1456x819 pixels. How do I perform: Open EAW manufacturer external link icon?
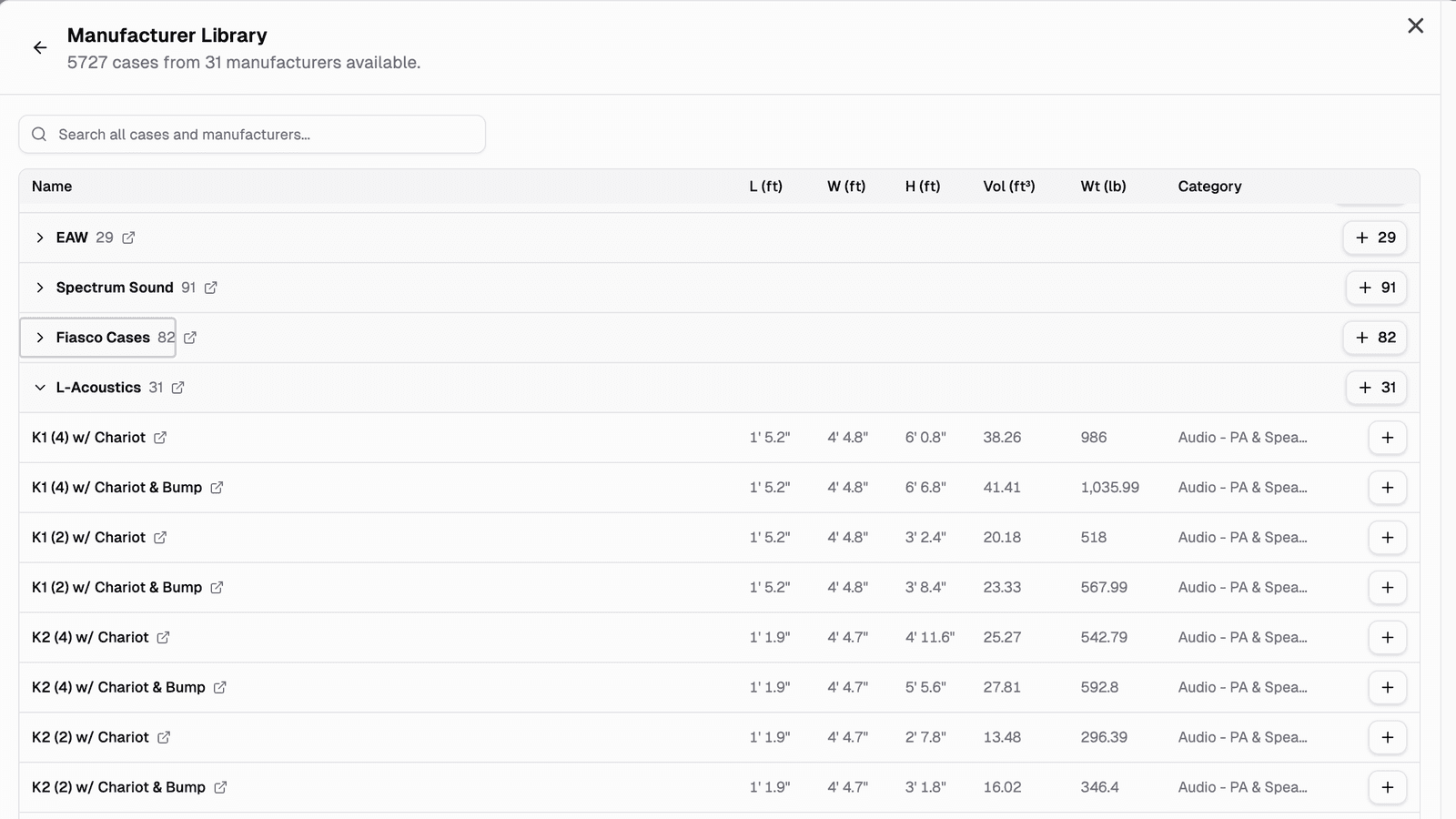128,238
